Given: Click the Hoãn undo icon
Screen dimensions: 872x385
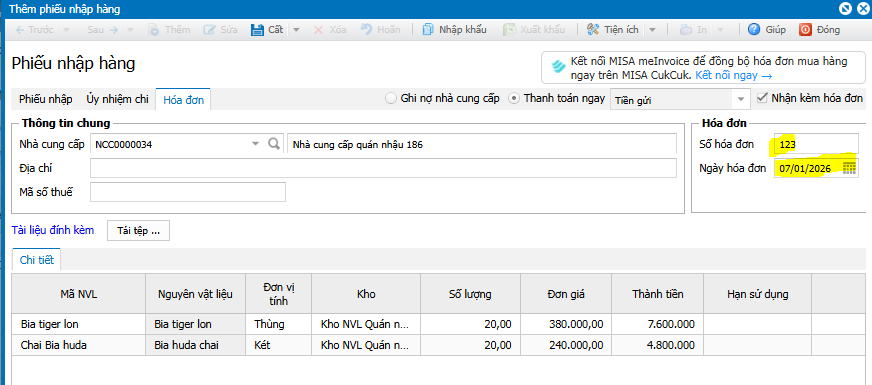Looking at the screenshot, I should click(x=366, y=29).
